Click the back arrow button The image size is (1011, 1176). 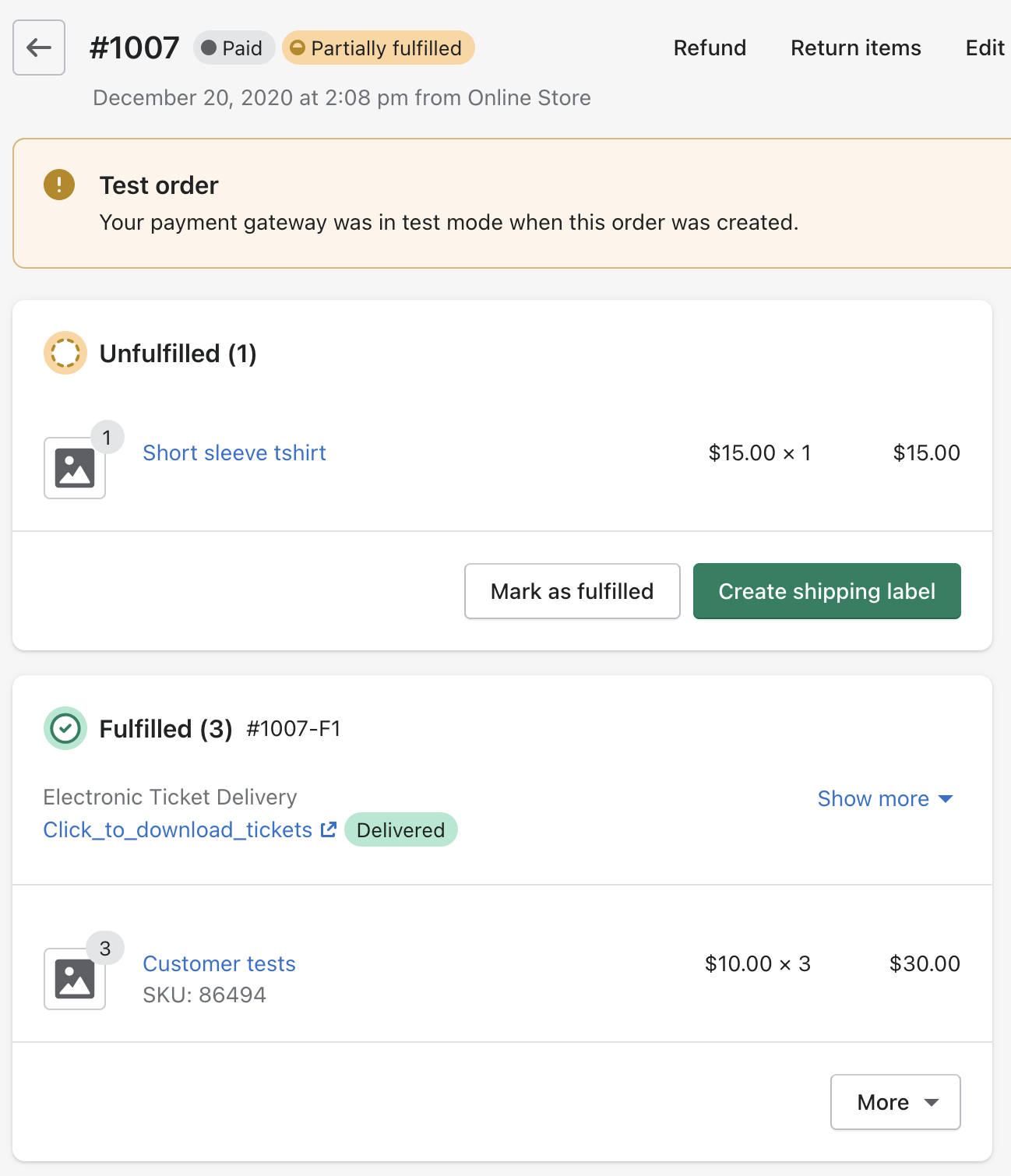pyautogui.click(x=39, y=48)
